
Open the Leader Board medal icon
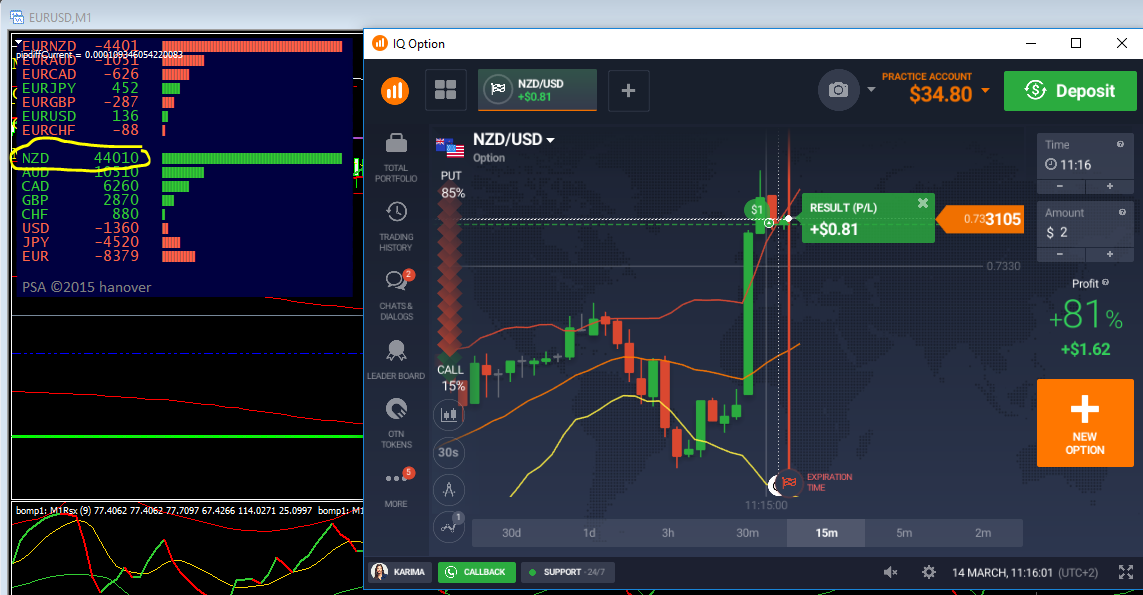coord(396,351)
